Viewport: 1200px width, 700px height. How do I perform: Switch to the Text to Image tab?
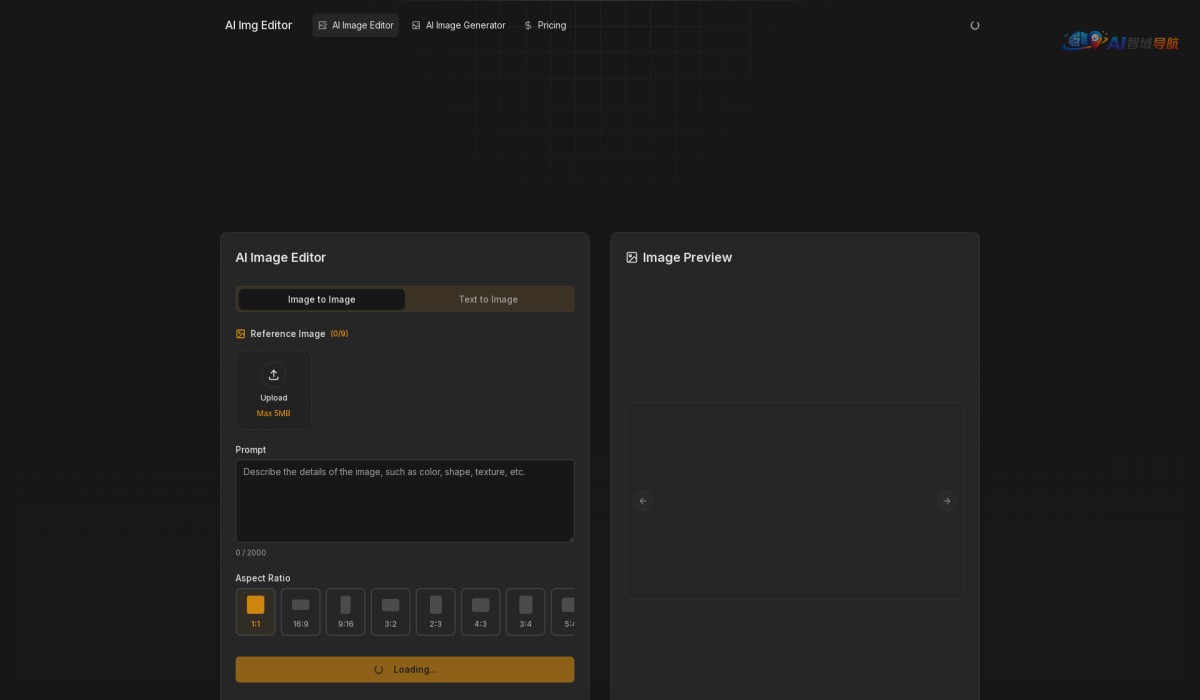488,299
